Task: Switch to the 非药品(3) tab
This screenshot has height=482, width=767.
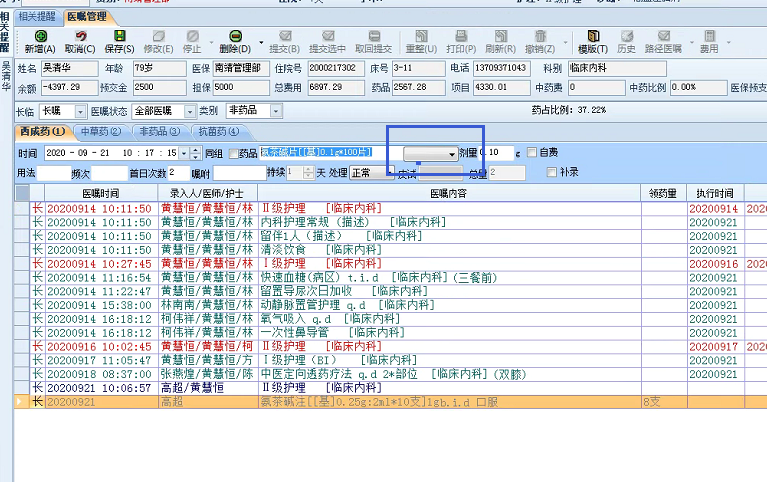Action: [159, 132]
